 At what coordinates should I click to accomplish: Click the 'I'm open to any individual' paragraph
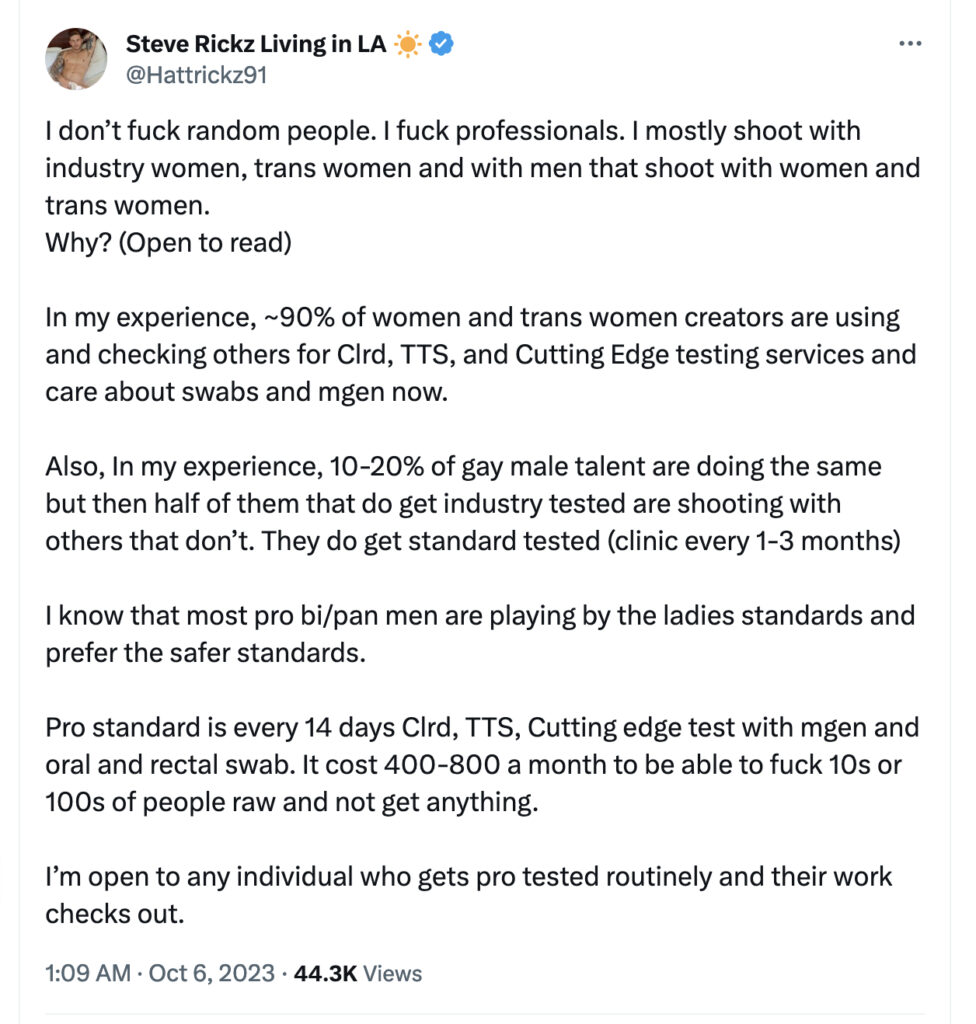pos(468,895)
